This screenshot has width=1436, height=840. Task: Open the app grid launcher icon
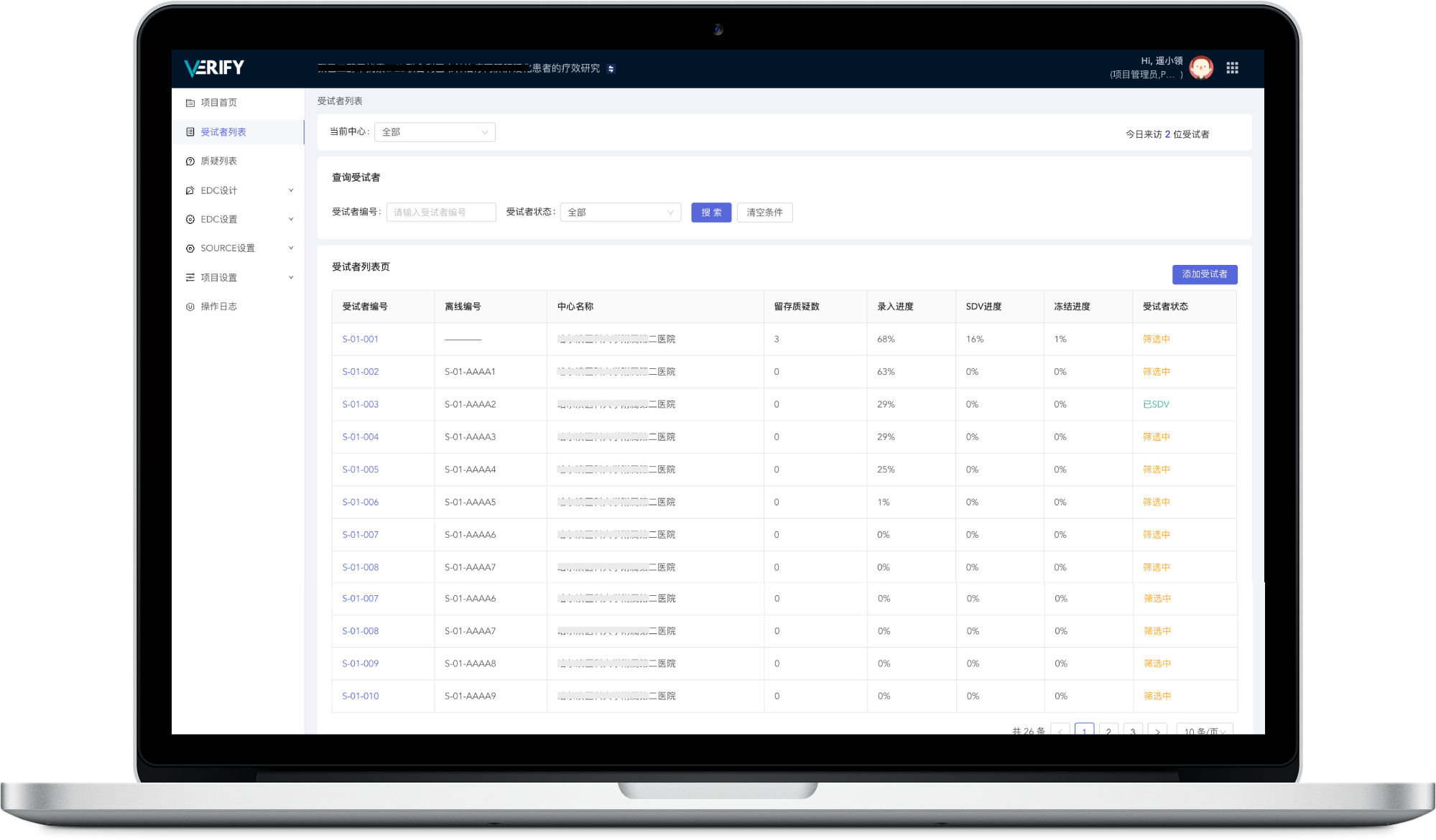pyautogui.click(x=1232, y=67)
